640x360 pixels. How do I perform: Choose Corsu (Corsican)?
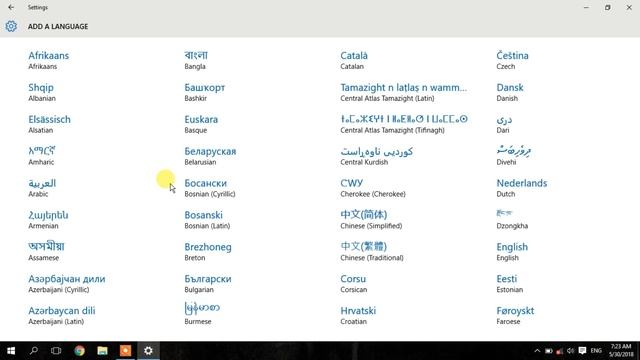click(353, 283)
